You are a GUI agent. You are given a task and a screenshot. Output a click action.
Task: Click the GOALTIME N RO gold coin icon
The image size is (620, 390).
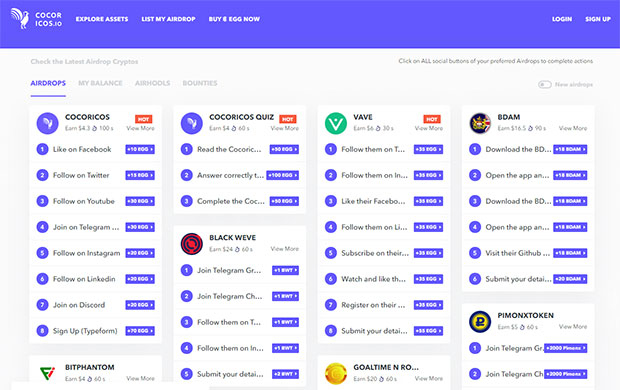point(336,373)
